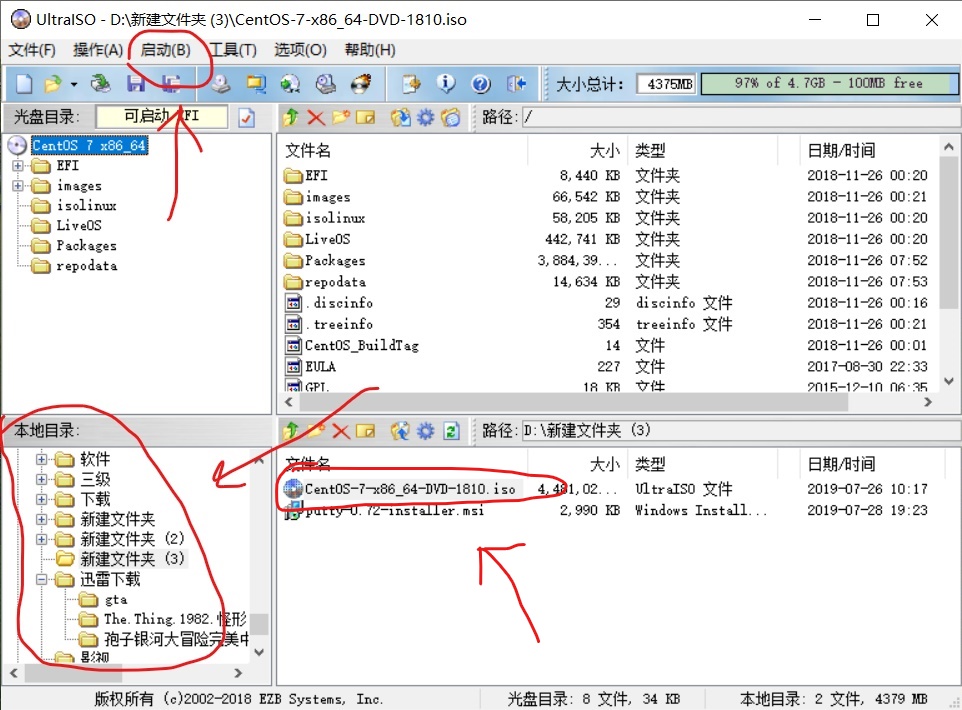Click the Make CD/DVD Image icon
The height and width of the screenshot is (710, 962).
click(221, 83)
